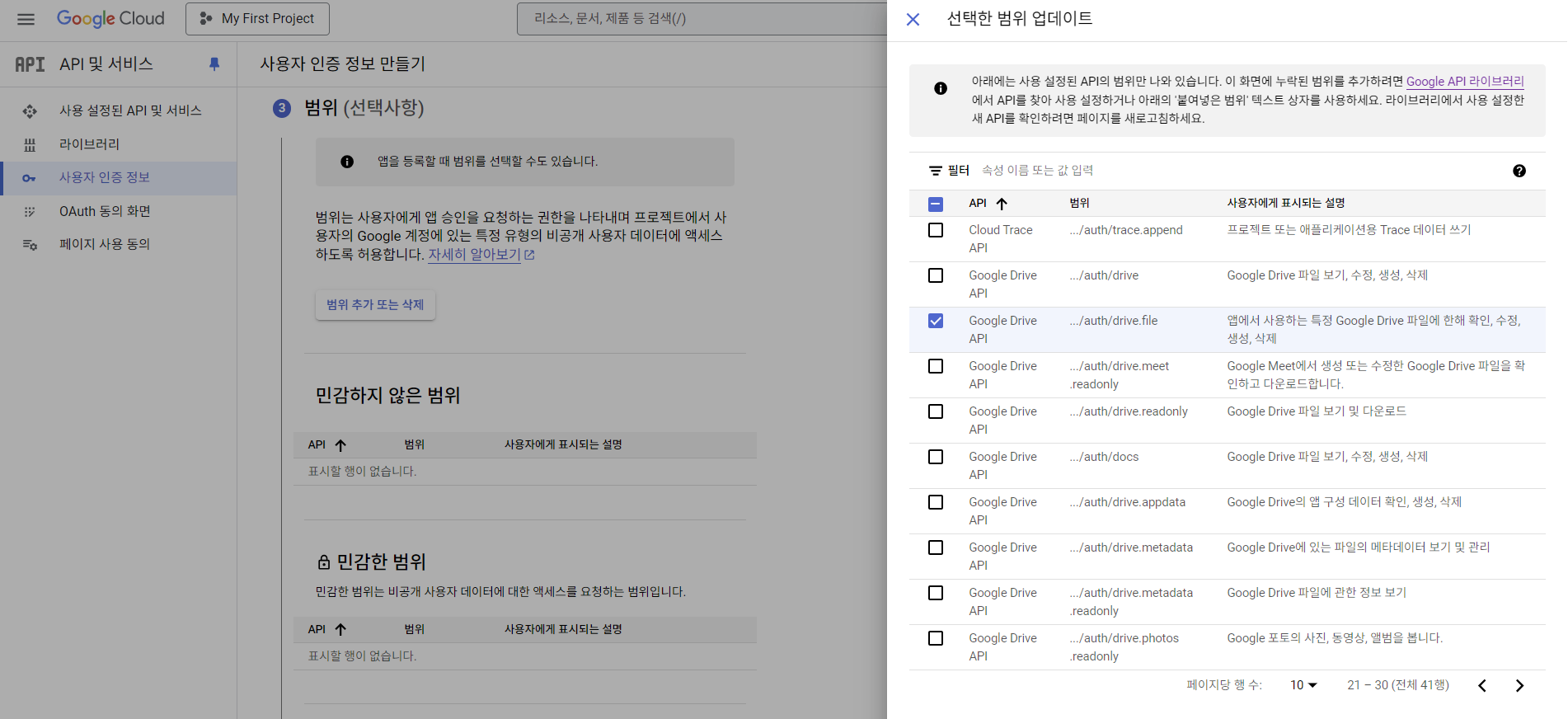Viewport: 1568px width, 719px height.
Task: Click the .../auth/drive.file scope text
Action: click(1114, 321)
